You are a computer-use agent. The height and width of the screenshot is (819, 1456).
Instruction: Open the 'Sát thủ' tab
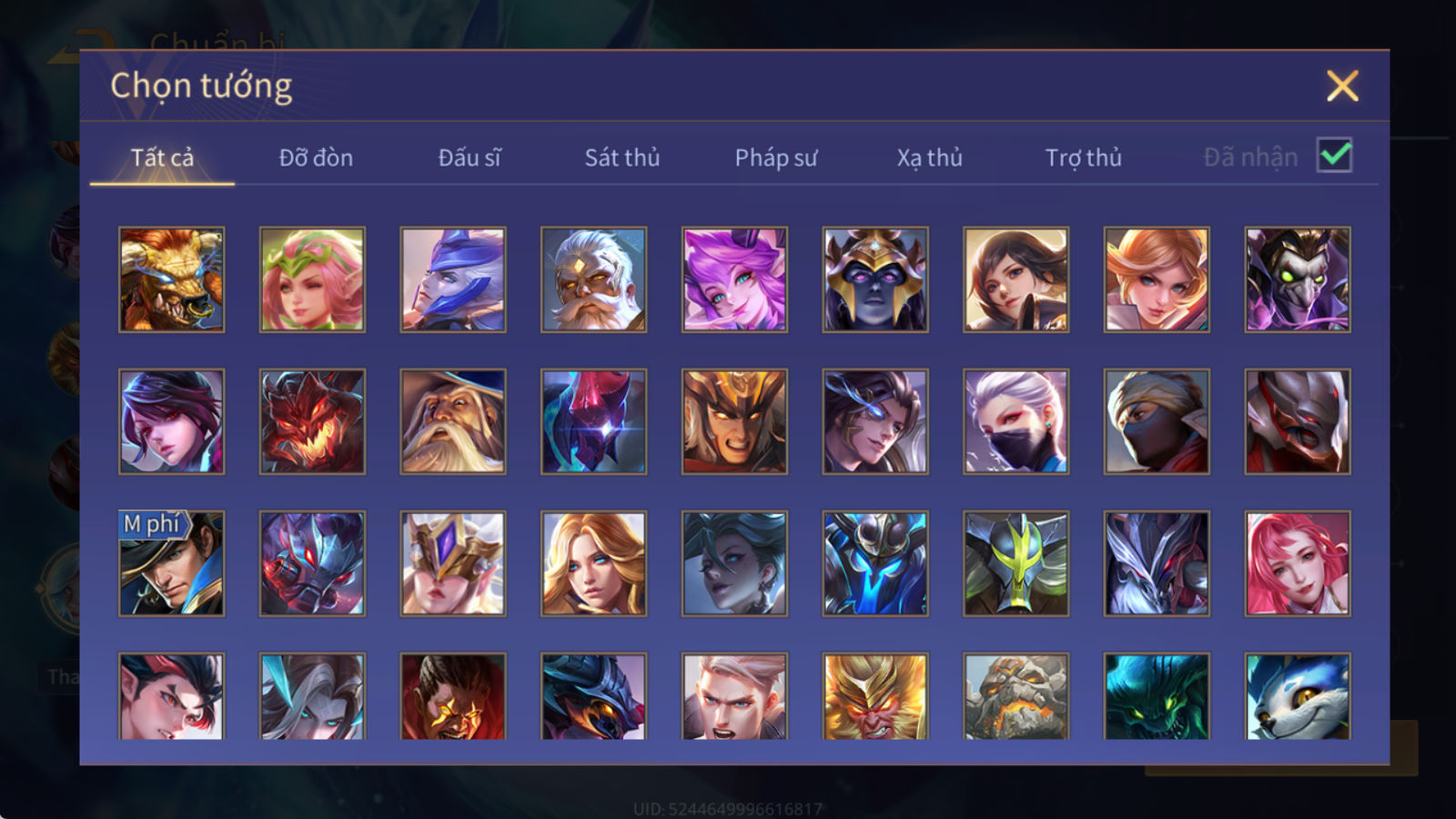pos(622,157)
